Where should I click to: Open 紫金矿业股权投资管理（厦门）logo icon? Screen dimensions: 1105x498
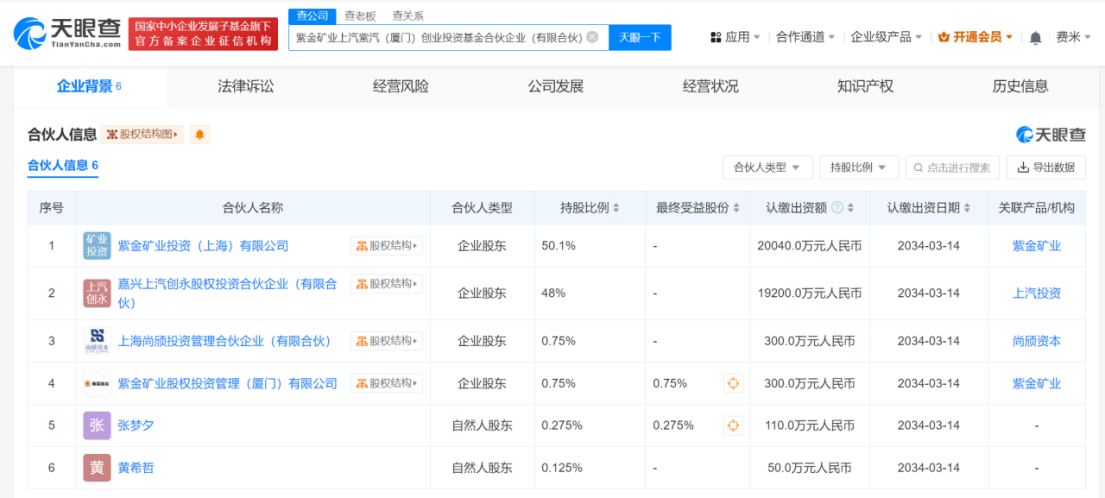tap(97, 383)
